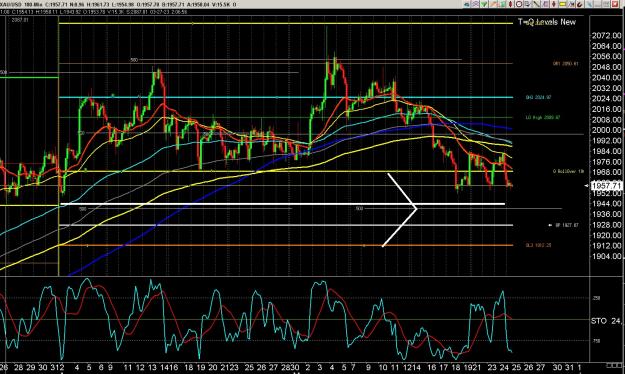Click the scroll buttons at the chart's bottom-right corner
This screenshot has width=625, height=374.
[x=614, y=365]
